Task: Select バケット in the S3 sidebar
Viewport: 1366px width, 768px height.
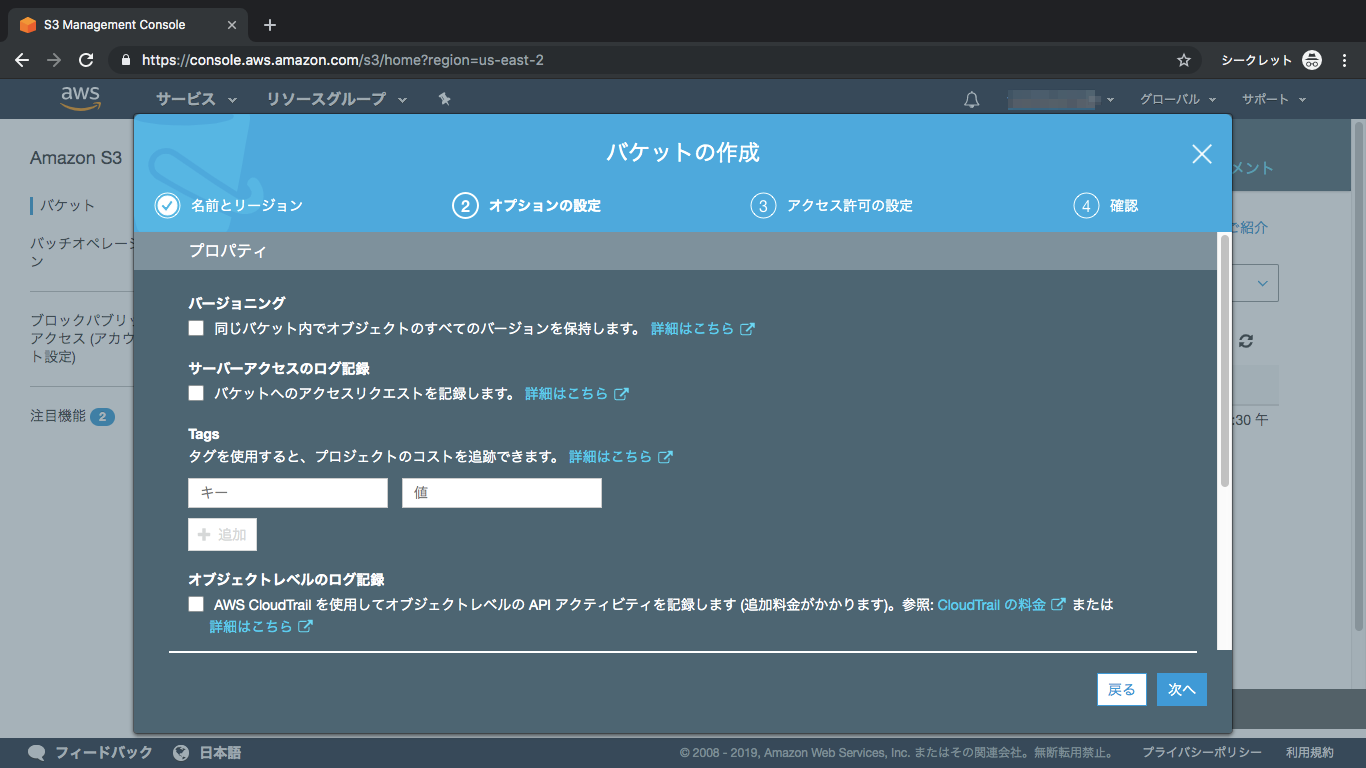Action: point(67,205)
